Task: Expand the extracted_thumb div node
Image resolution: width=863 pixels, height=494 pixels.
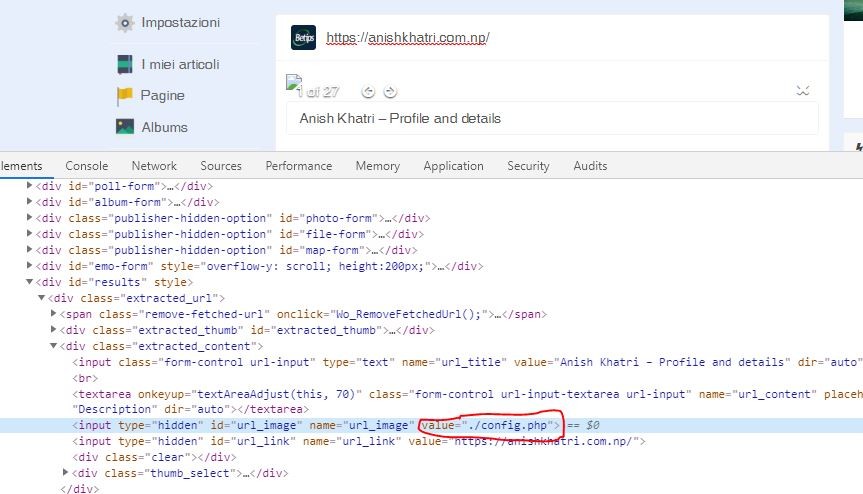Action: point(53,330)
